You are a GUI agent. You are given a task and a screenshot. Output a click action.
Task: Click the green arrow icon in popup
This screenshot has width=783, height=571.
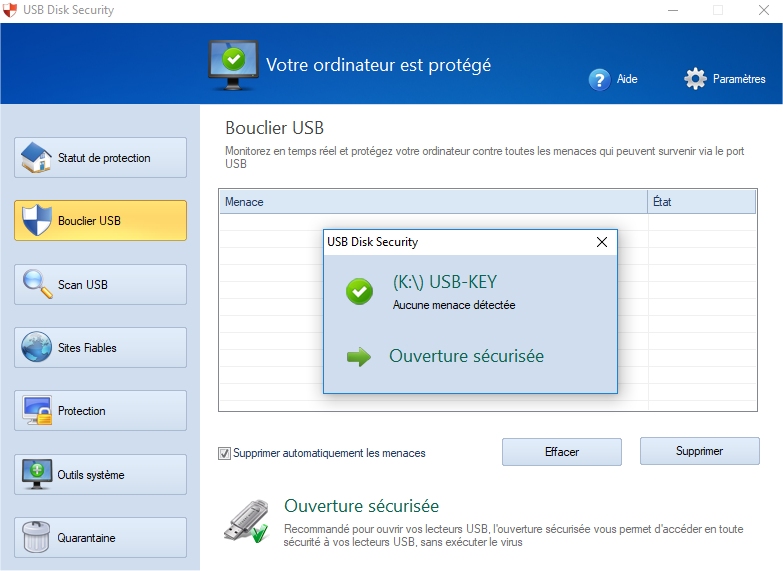click(x=359, y=357)
